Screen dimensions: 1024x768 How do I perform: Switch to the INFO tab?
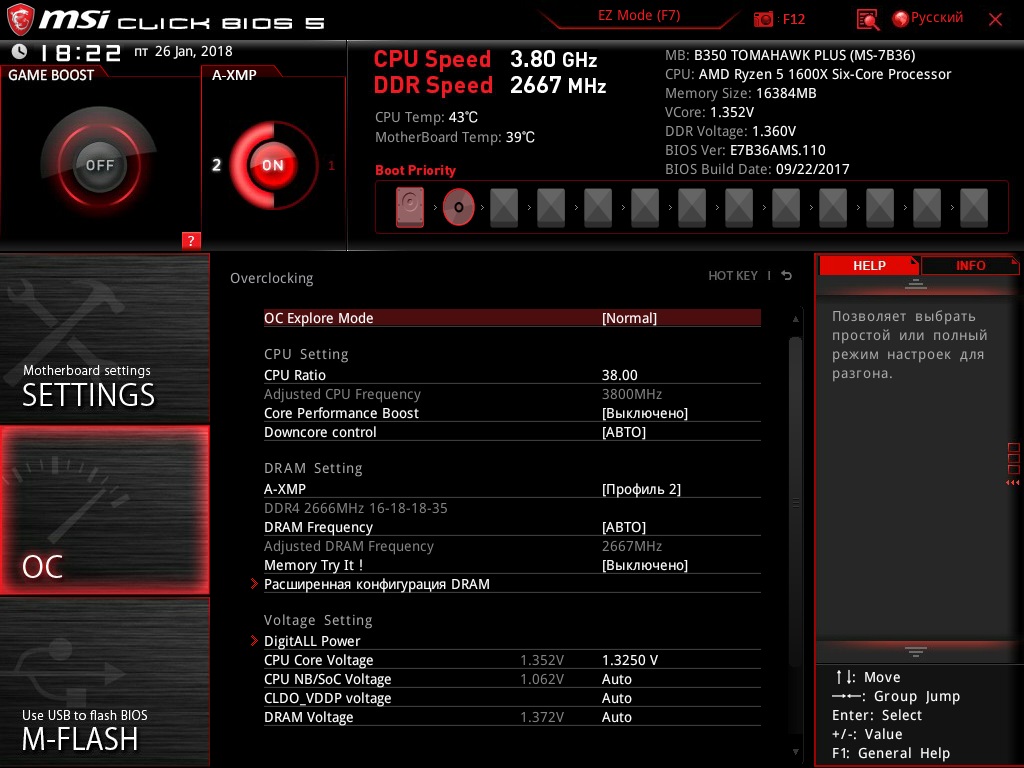click(x=970, y=266)
